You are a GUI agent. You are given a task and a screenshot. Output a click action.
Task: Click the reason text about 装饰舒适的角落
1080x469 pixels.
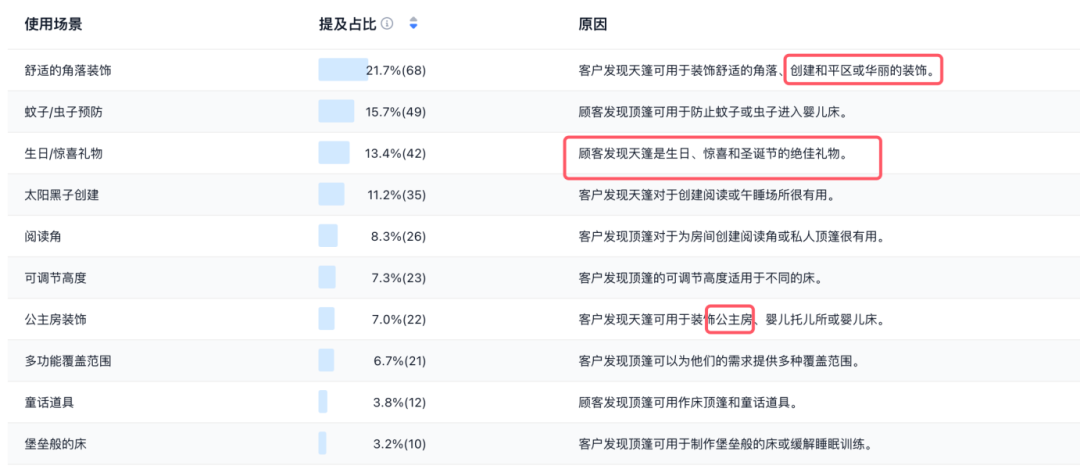[x=758, y=70]
